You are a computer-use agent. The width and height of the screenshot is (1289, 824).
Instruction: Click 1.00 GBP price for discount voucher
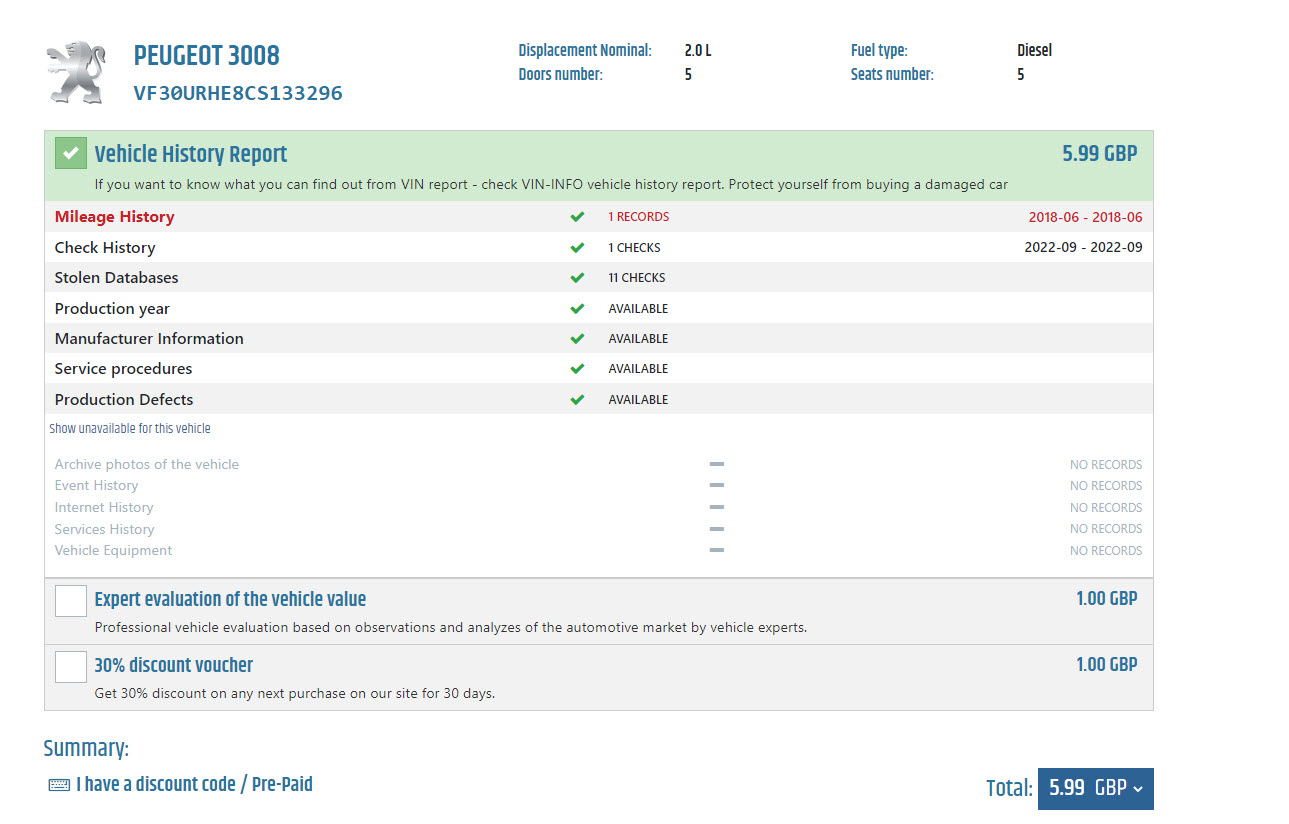point(1107,665)
